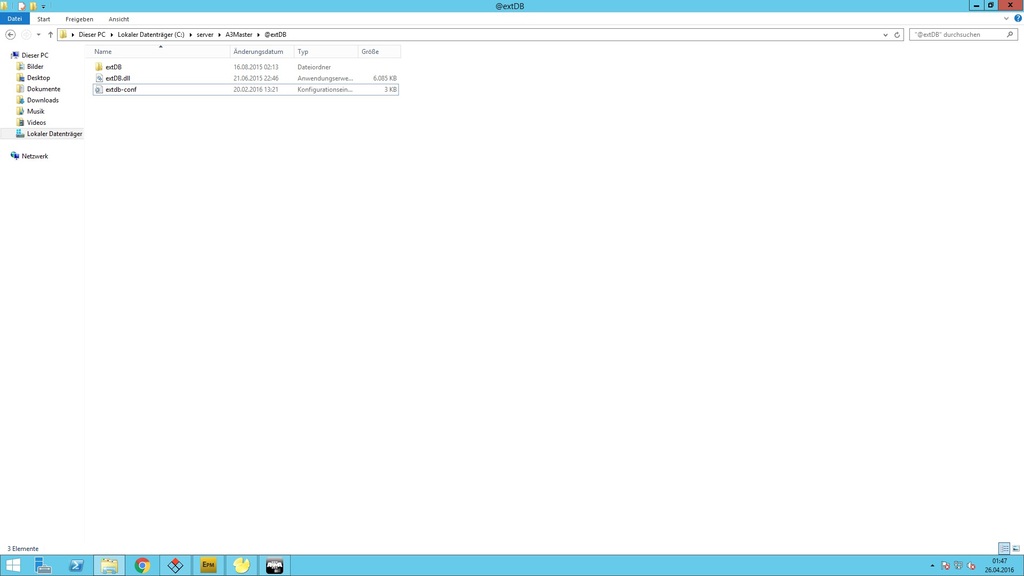Image resolution: width=1024 pixels, height=576 pixels.
Task: Open the Windows Start button
Action: (13, 566)
